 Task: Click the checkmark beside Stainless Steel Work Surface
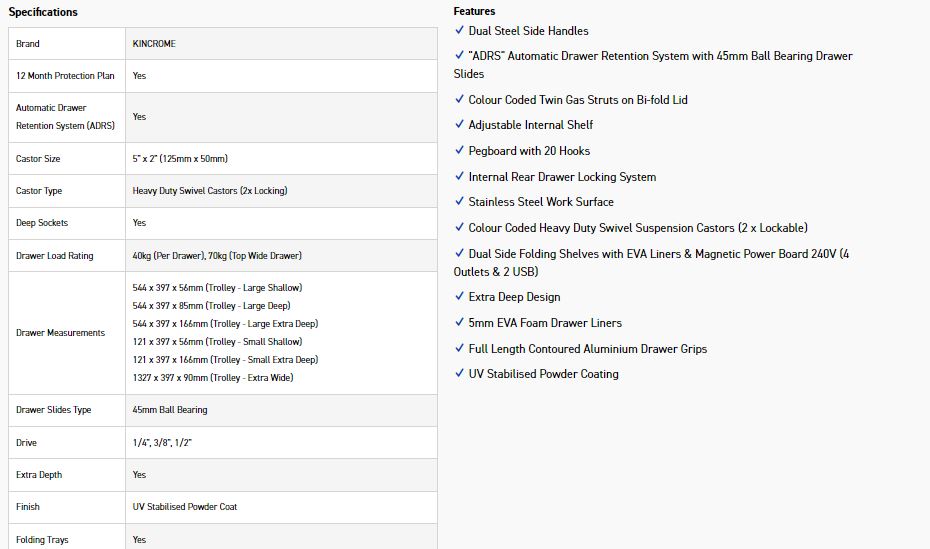click(x=459, y=202)
